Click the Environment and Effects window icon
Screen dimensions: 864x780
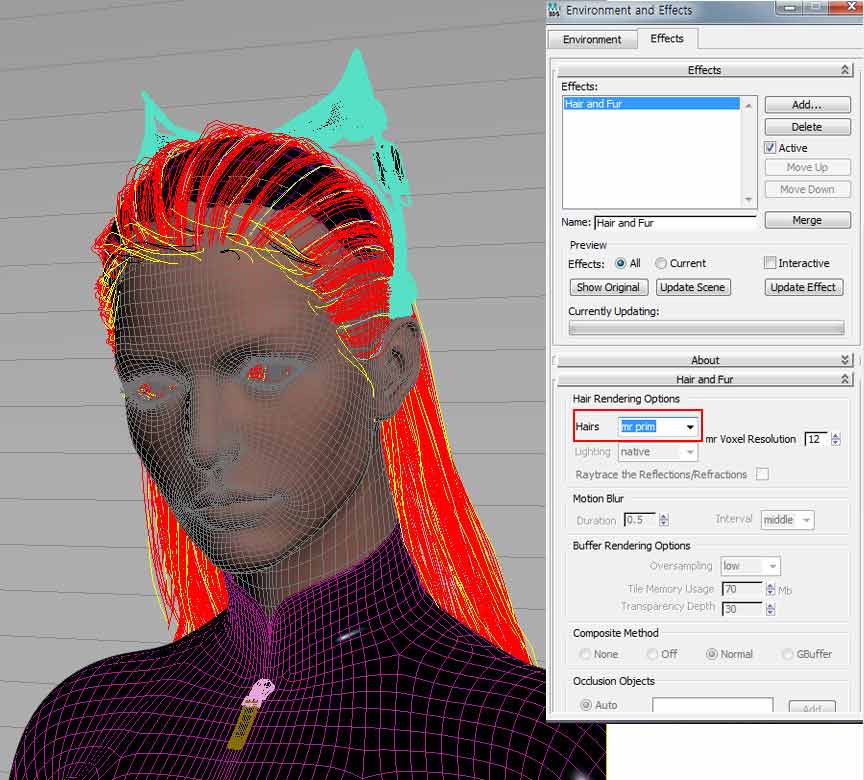click(x=554, y=9)
